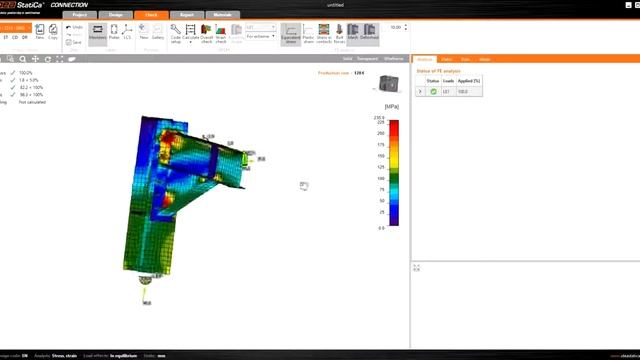Open the load case LE1 dropdown
Viewport: 640px width, 360px height.
(x=261, y=27)
